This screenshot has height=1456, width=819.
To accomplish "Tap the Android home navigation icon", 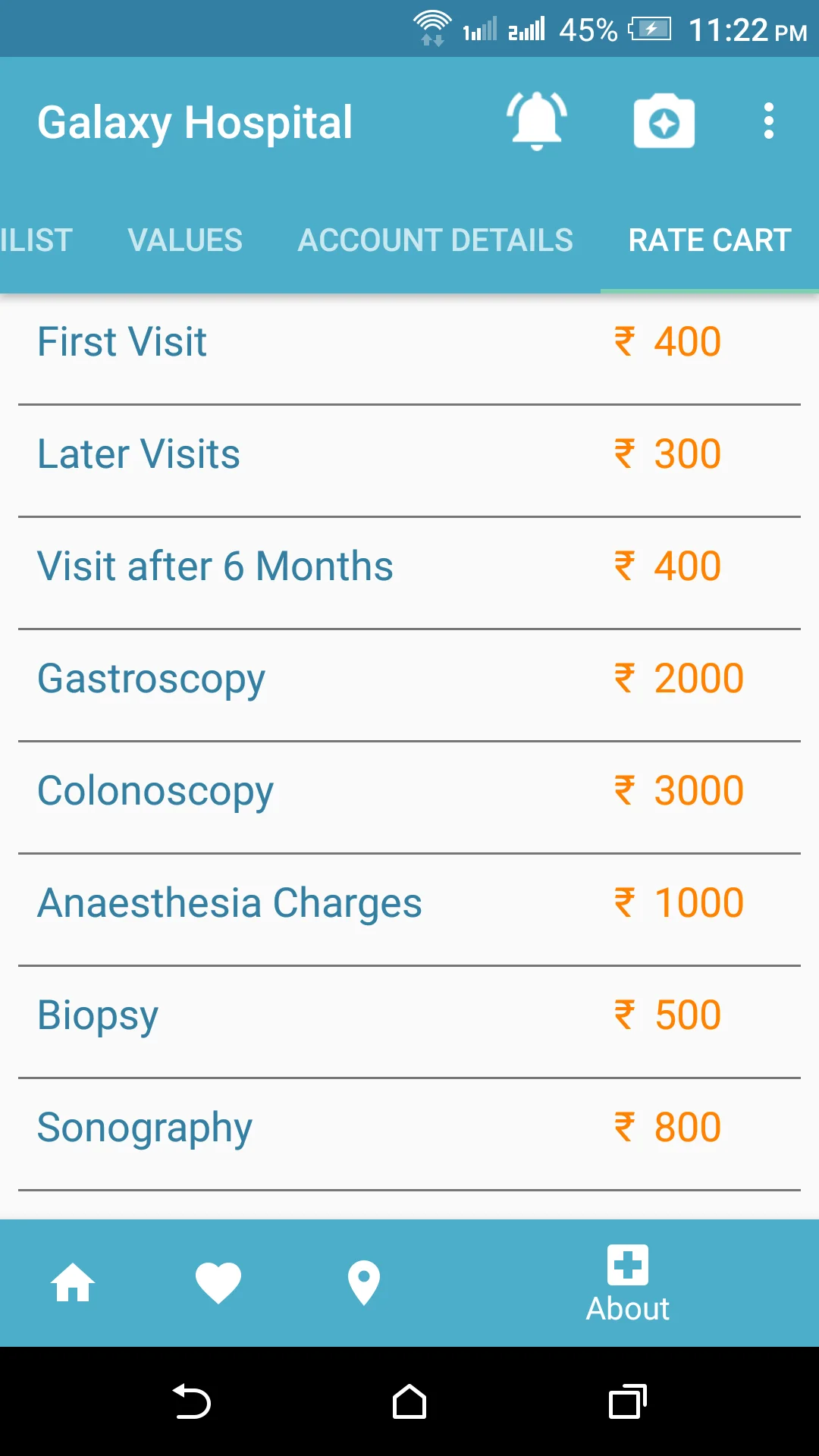I will pyautogui.click(x=409, y=1401).
